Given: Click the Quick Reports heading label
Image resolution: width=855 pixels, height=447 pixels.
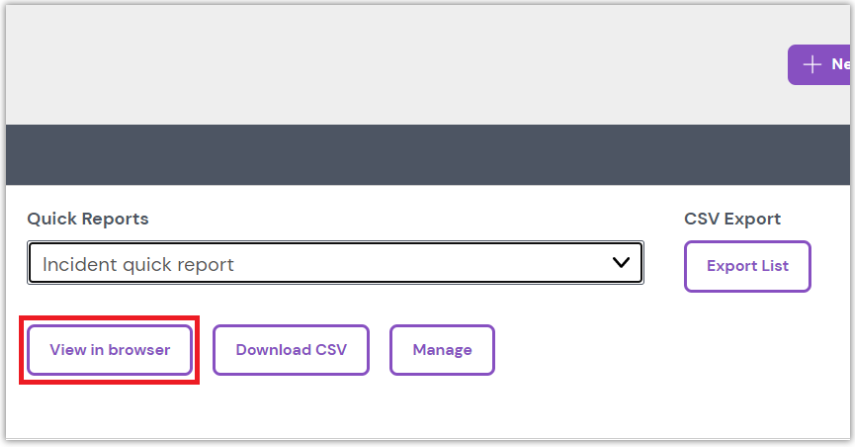Looking at the screenshot, I should pyautogui.click(x=88, y=219).
